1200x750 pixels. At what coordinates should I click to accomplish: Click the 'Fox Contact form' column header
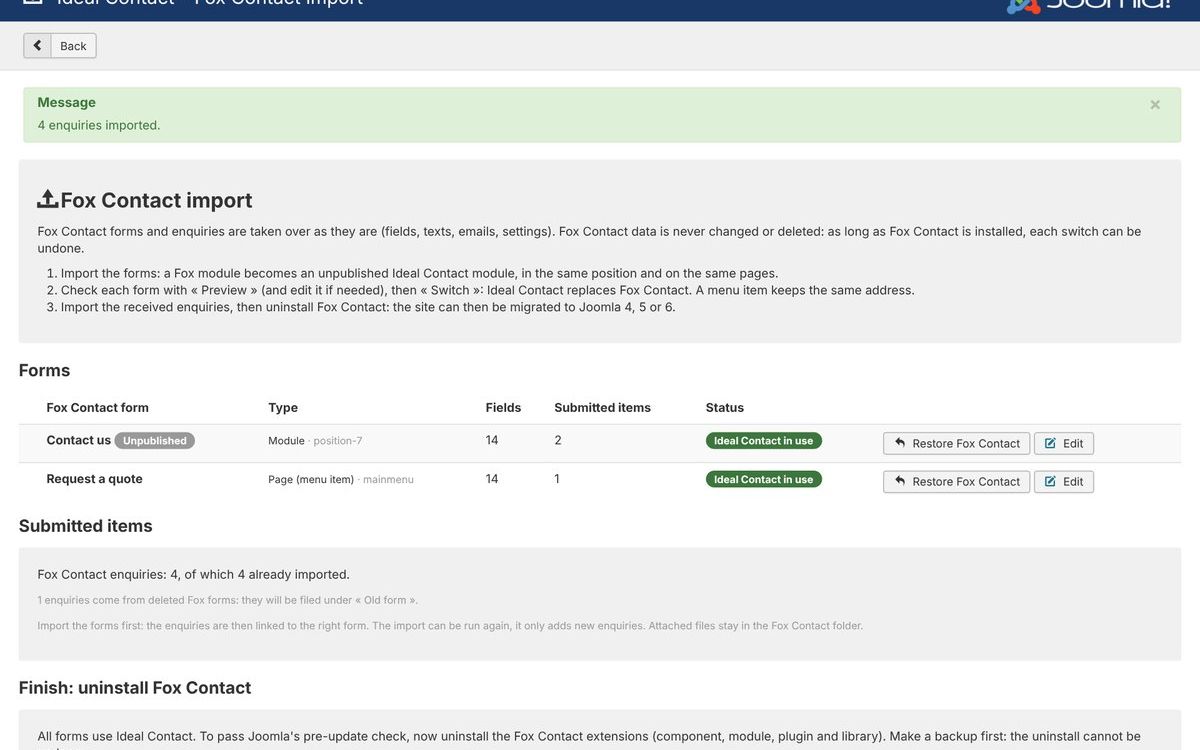97,407
